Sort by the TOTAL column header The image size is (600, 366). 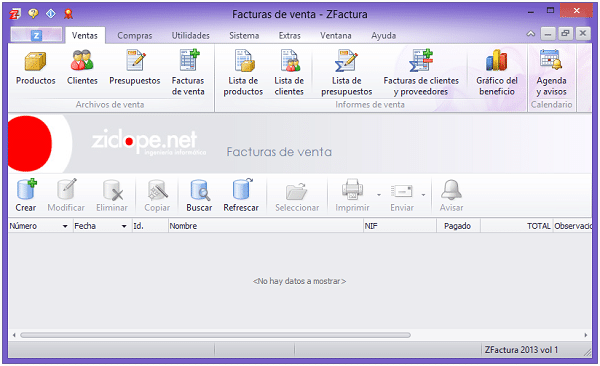click(517, 226)
